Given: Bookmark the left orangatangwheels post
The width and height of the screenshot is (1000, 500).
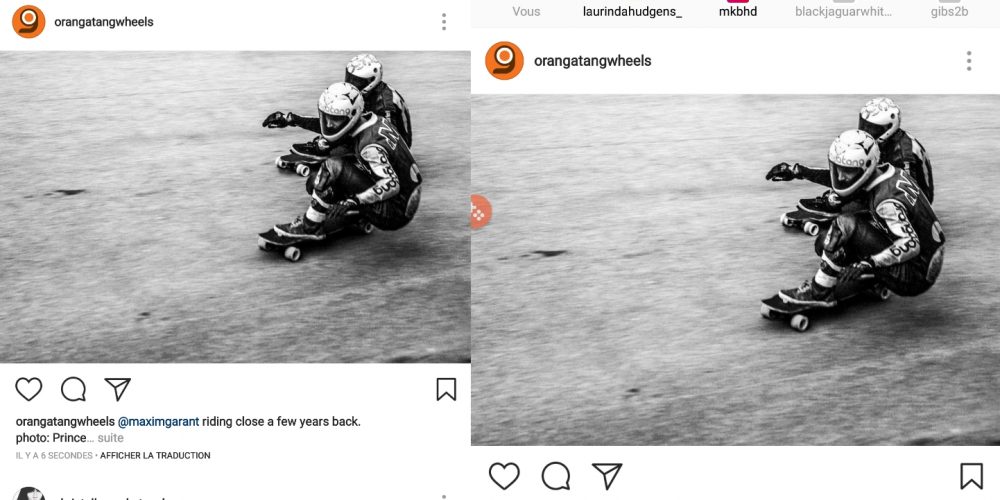Looking at the screenshot, I should (446, 389).
